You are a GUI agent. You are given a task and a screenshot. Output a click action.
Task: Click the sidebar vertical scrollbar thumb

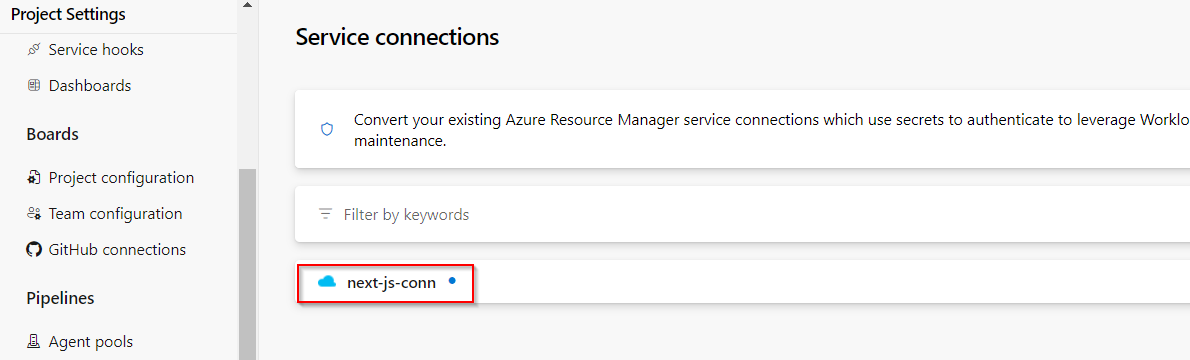point(247,264)
